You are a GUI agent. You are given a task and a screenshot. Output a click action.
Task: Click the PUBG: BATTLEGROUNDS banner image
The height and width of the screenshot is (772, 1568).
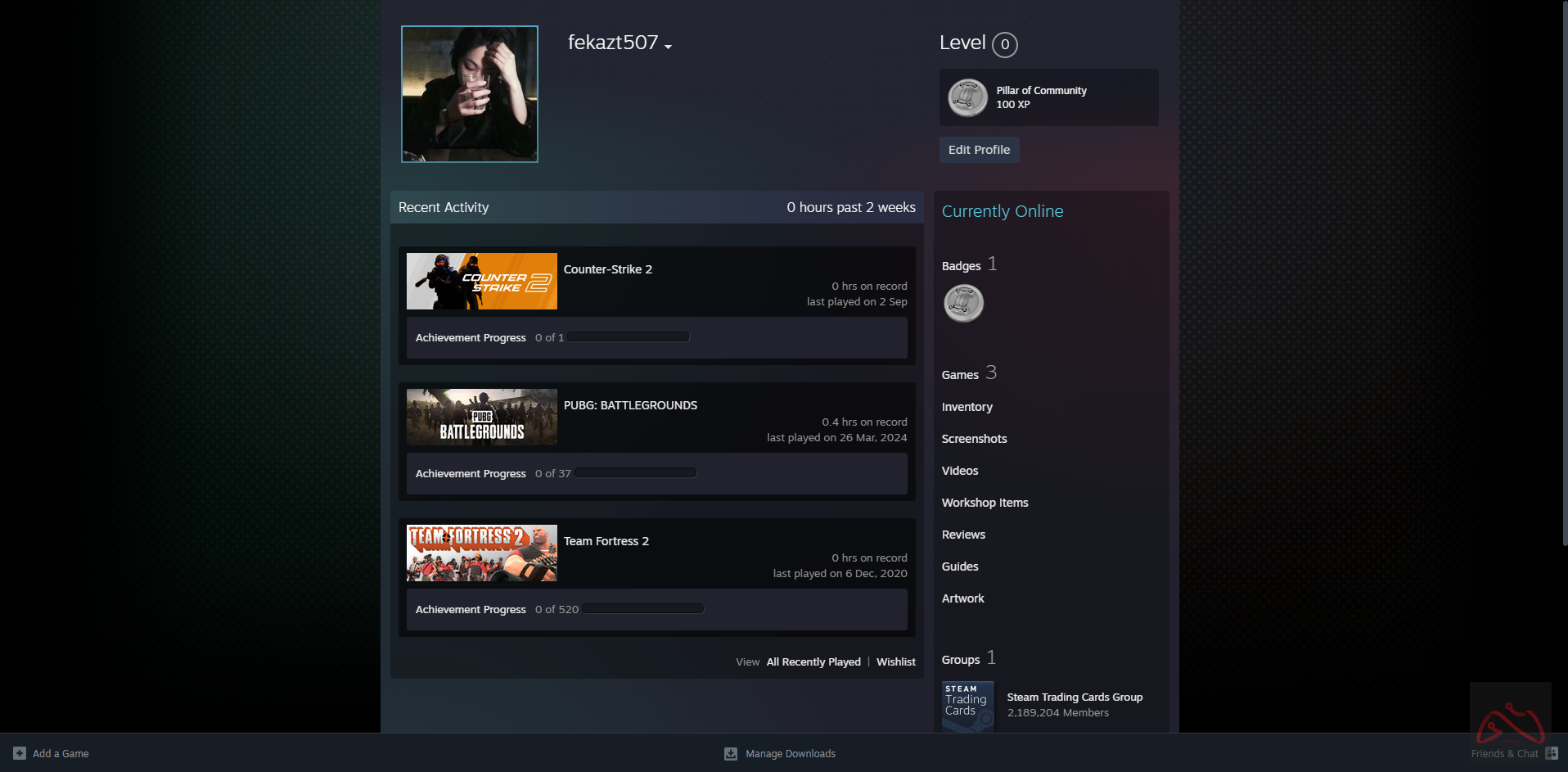[x=481, y=417]
